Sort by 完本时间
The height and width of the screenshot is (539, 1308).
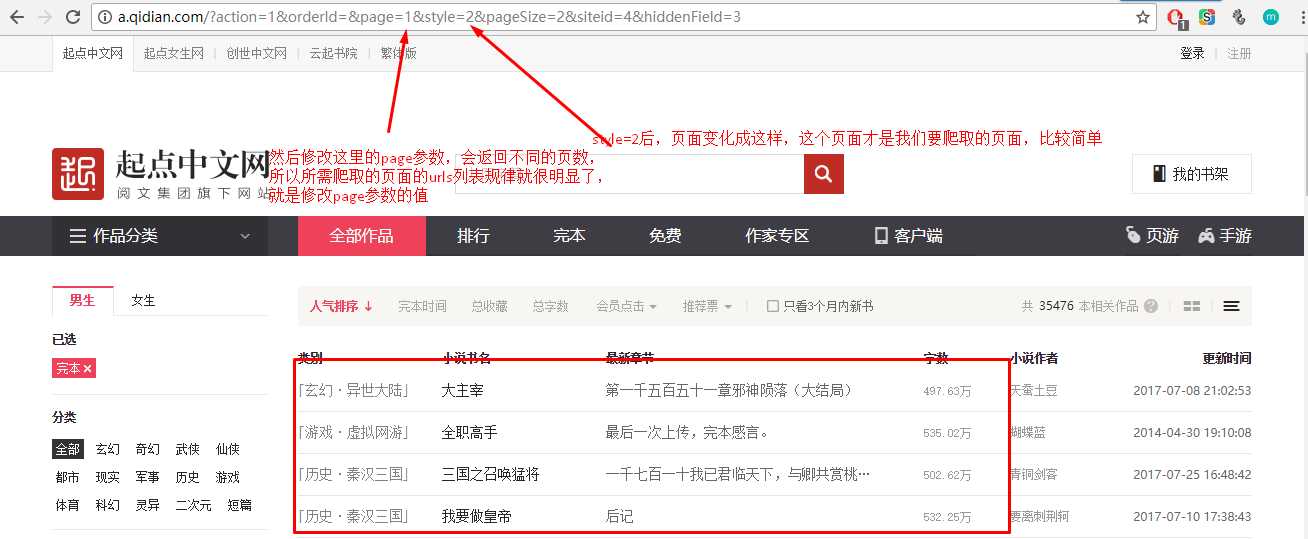pos(422,306)
